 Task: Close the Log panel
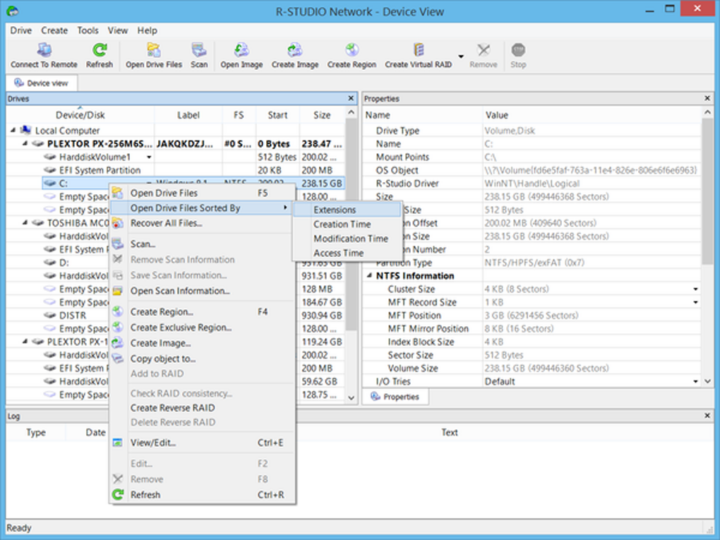707,416
